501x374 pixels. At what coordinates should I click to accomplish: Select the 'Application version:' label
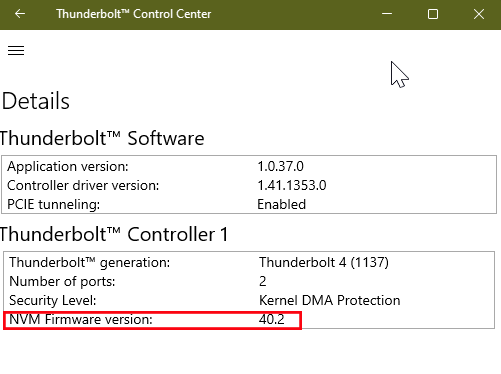[x=68, y=166]
